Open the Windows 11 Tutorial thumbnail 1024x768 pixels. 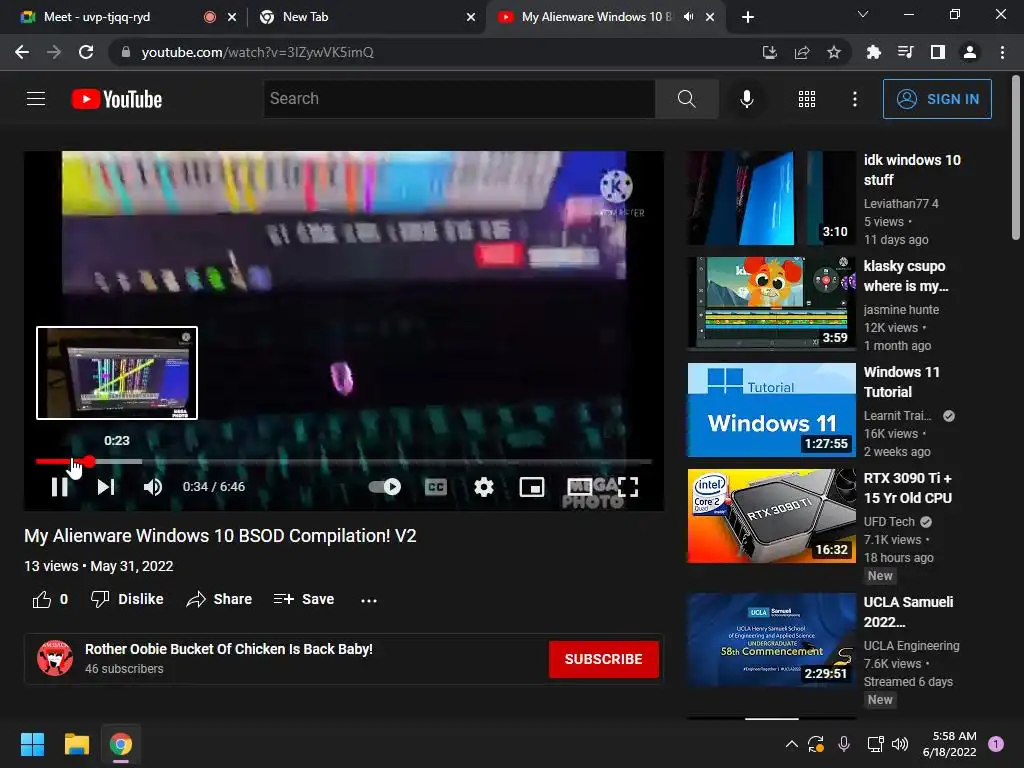point(771,409)
